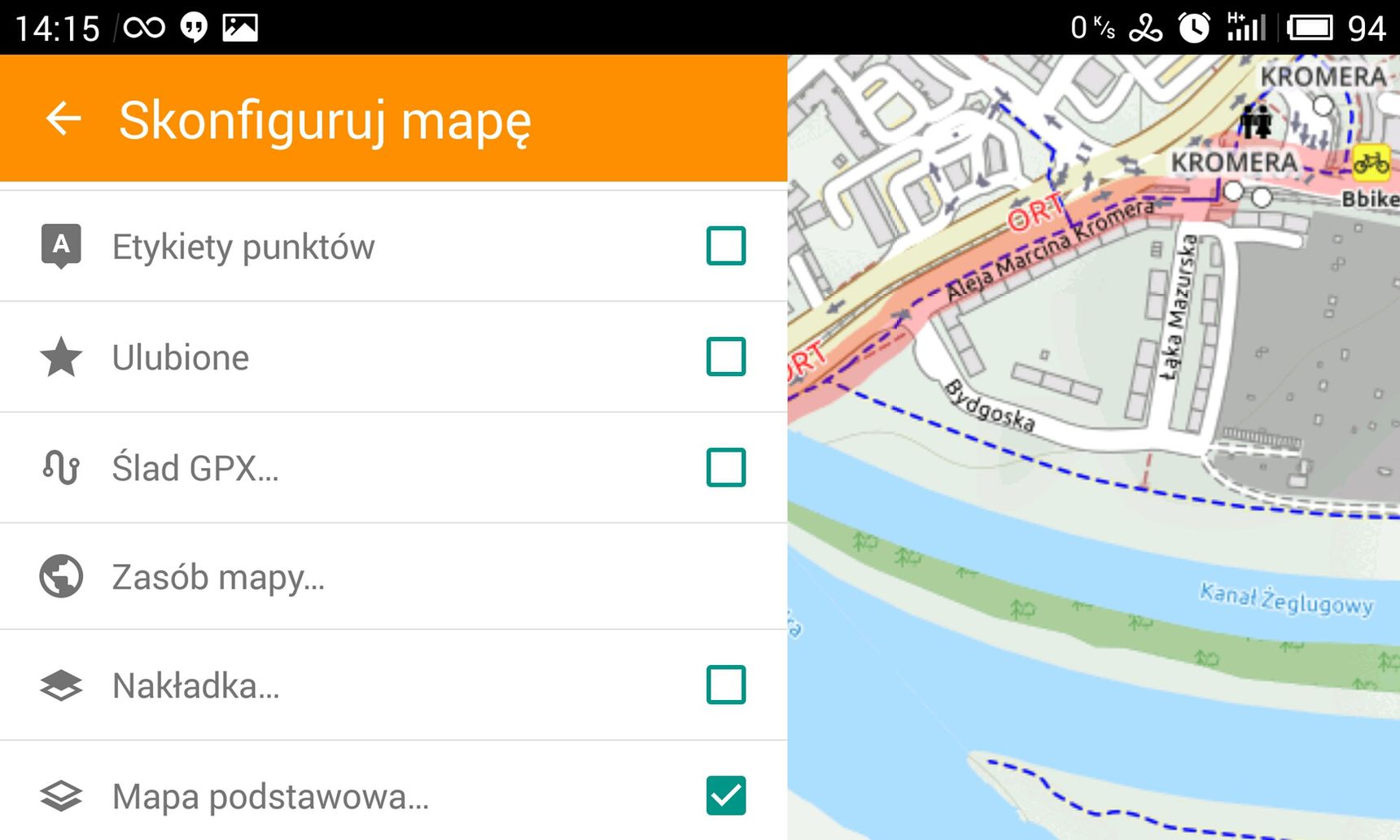Tap the Etykiety punktów label icon
Image resolution: width=1400 pixels, height=840 pixels.
61,246
